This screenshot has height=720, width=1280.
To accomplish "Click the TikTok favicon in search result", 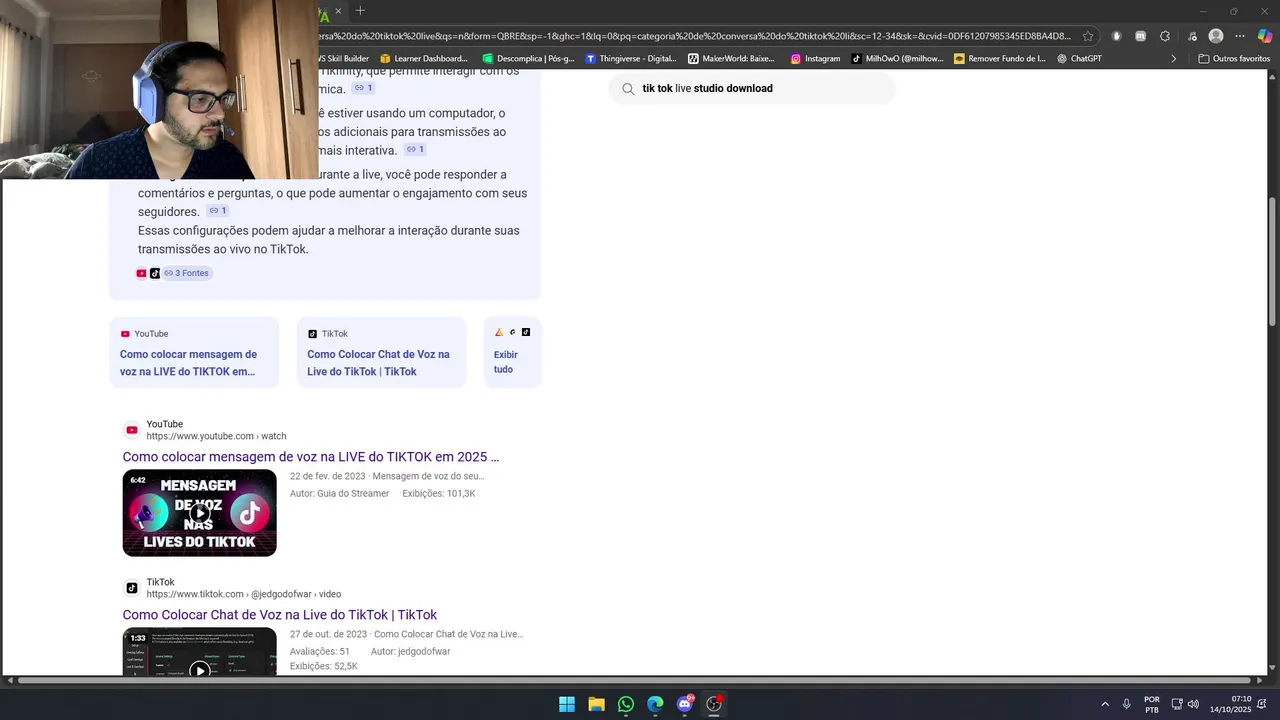I will 132,588.
